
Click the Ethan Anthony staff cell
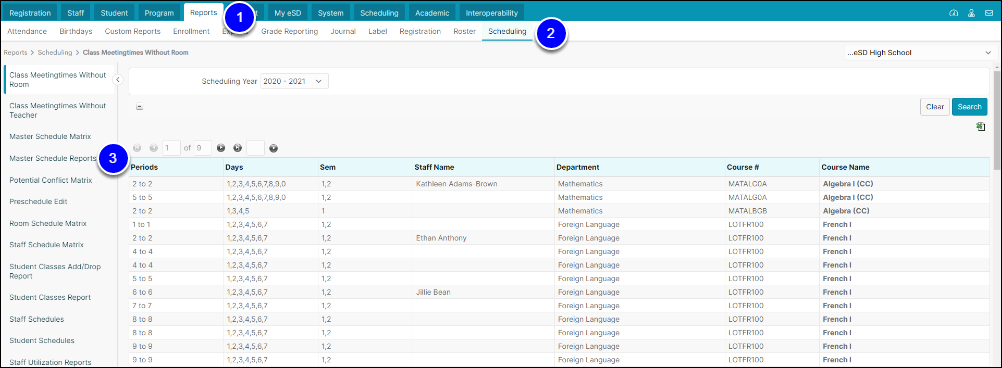[441, 238]
